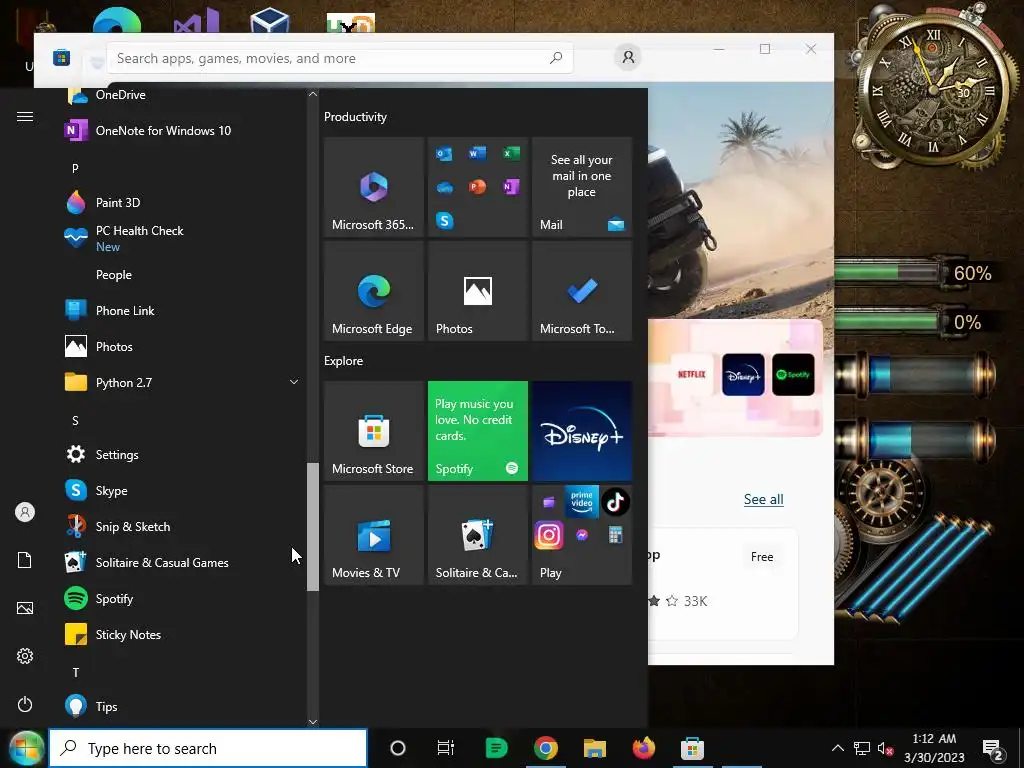The height and width of the screenshot is (768, 1024).
Task: Open the notification center icon
Action: tap(993, 748)
